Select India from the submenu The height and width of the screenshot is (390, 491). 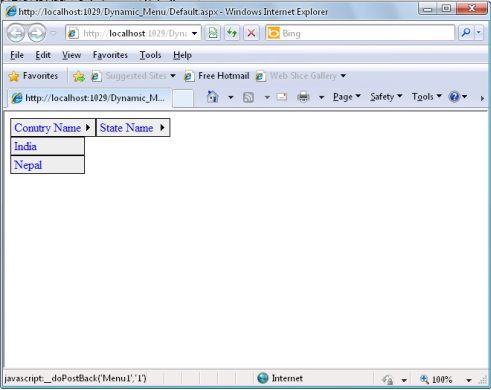47,146
